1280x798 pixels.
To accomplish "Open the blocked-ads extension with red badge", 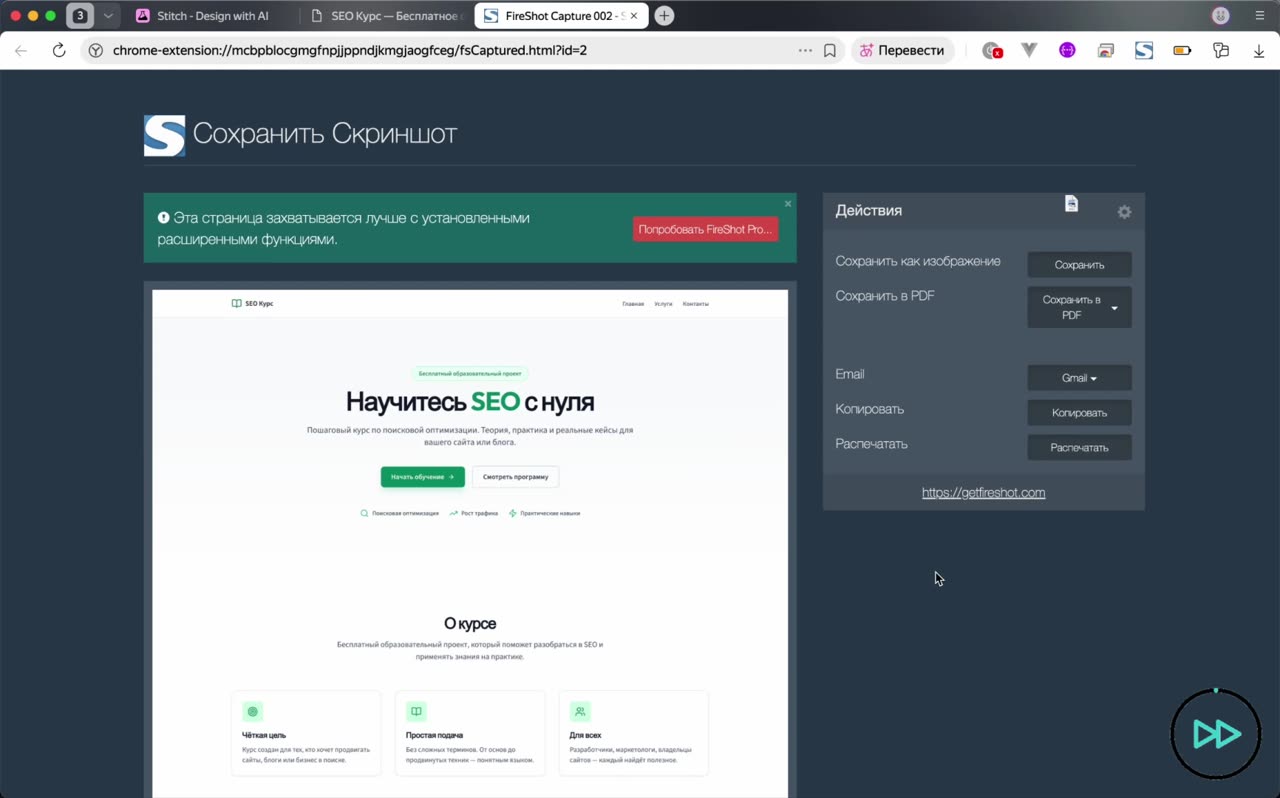I will point(992,50).
